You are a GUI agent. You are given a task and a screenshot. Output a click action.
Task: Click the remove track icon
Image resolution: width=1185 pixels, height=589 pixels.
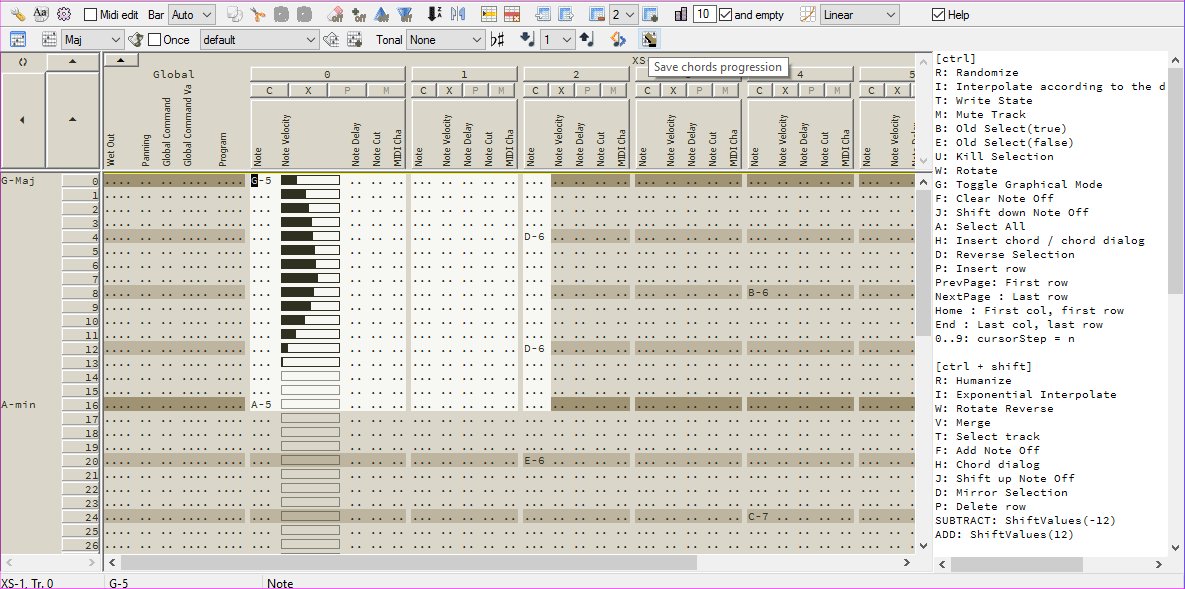pos(597,14)
